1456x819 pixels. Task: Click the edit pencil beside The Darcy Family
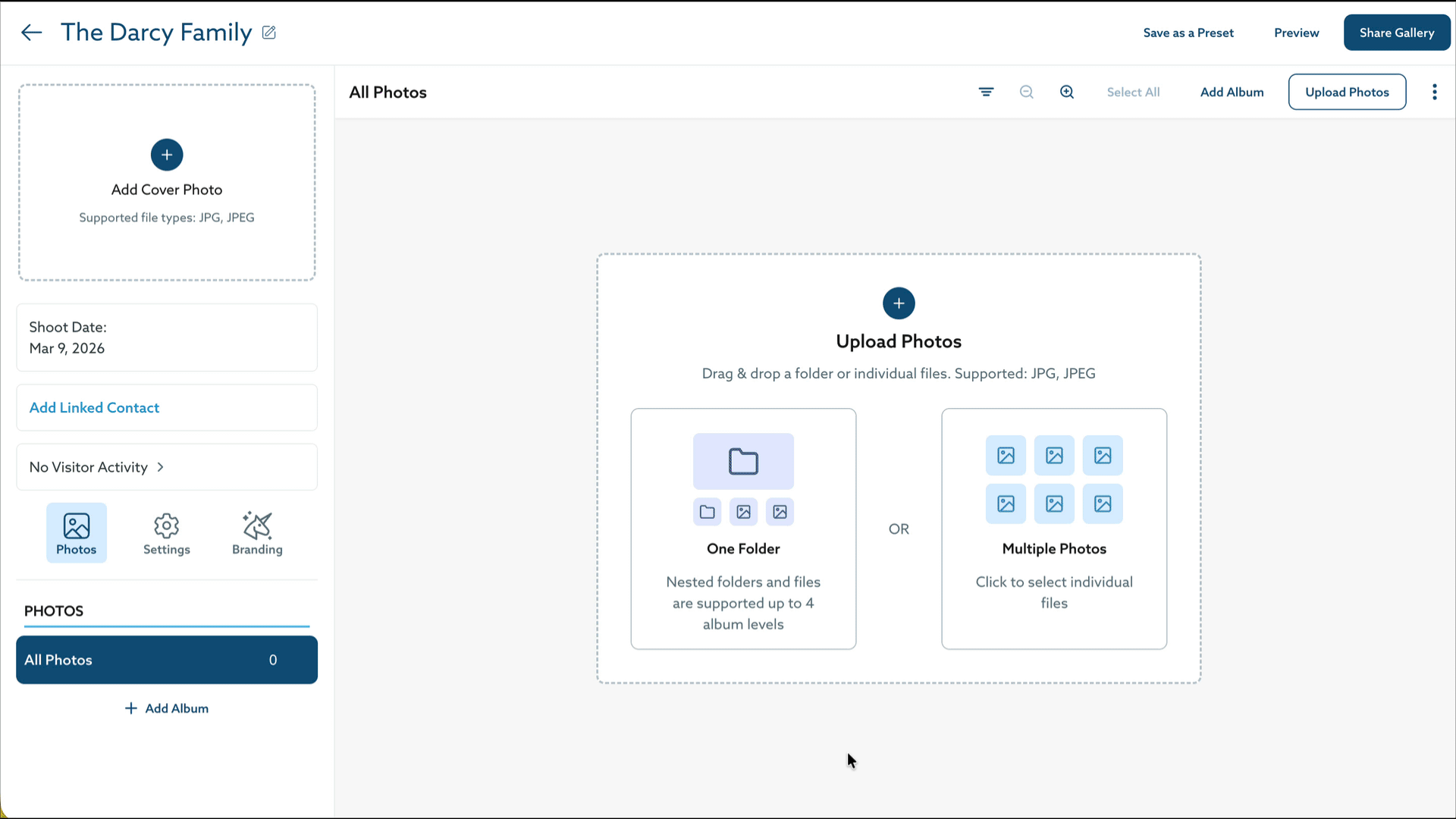(268, 33)
